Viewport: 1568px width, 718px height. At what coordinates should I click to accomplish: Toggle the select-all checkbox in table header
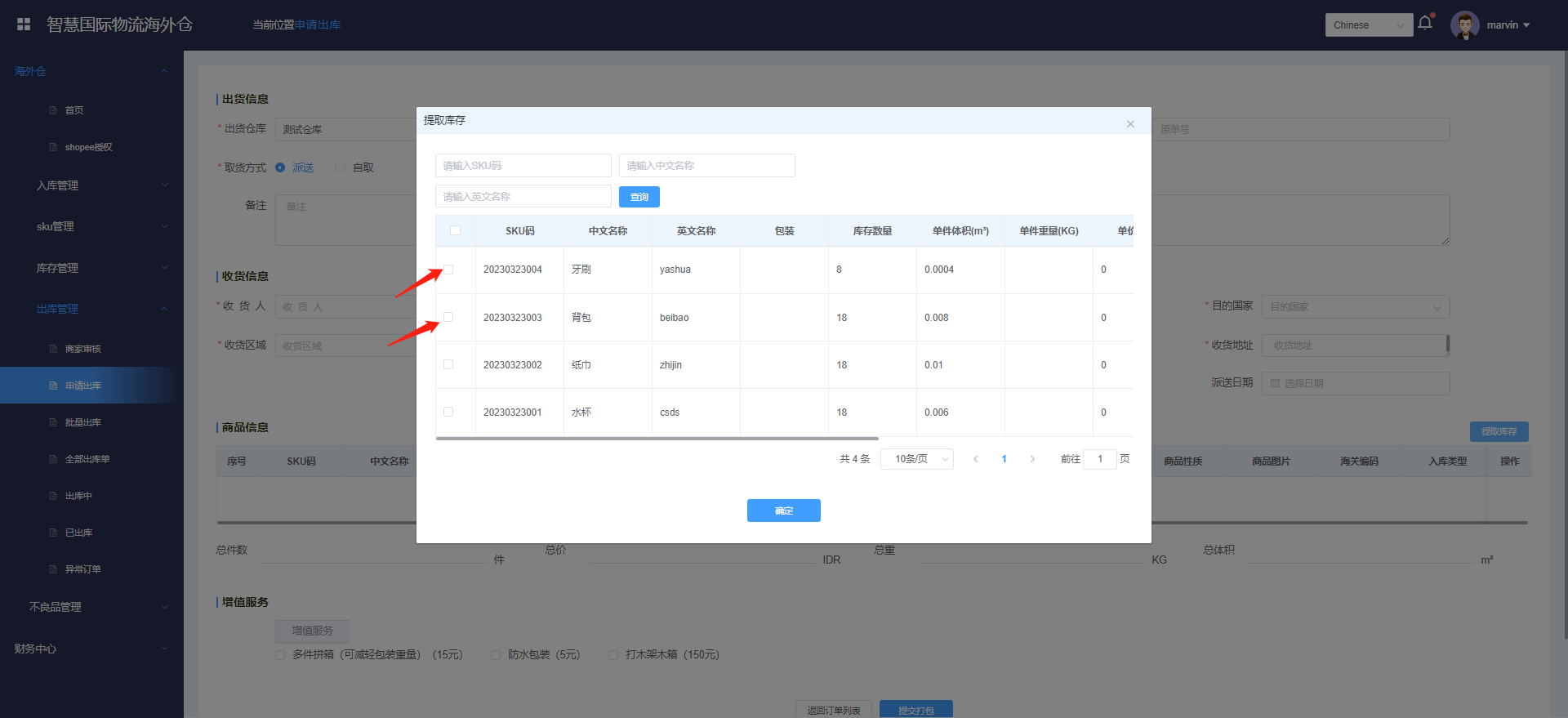point(455,230)
